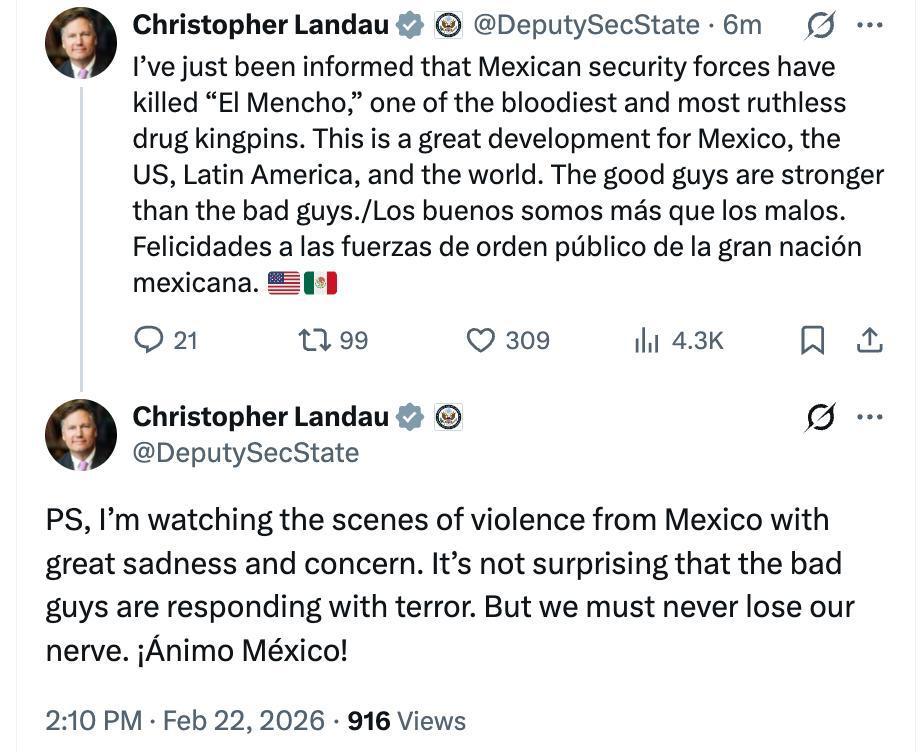Click Grok icon on the first tweet
Screen dimensions: 924x752
819,26
